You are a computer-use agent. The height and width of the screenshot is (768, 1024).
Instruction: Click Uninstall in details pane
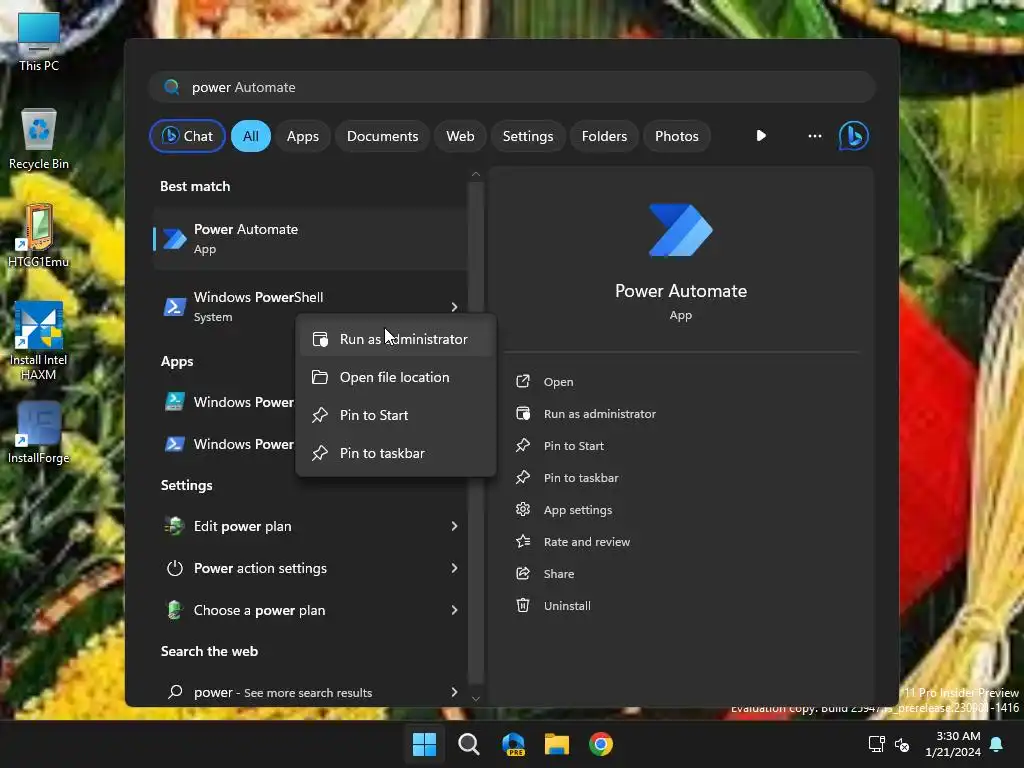567,605
